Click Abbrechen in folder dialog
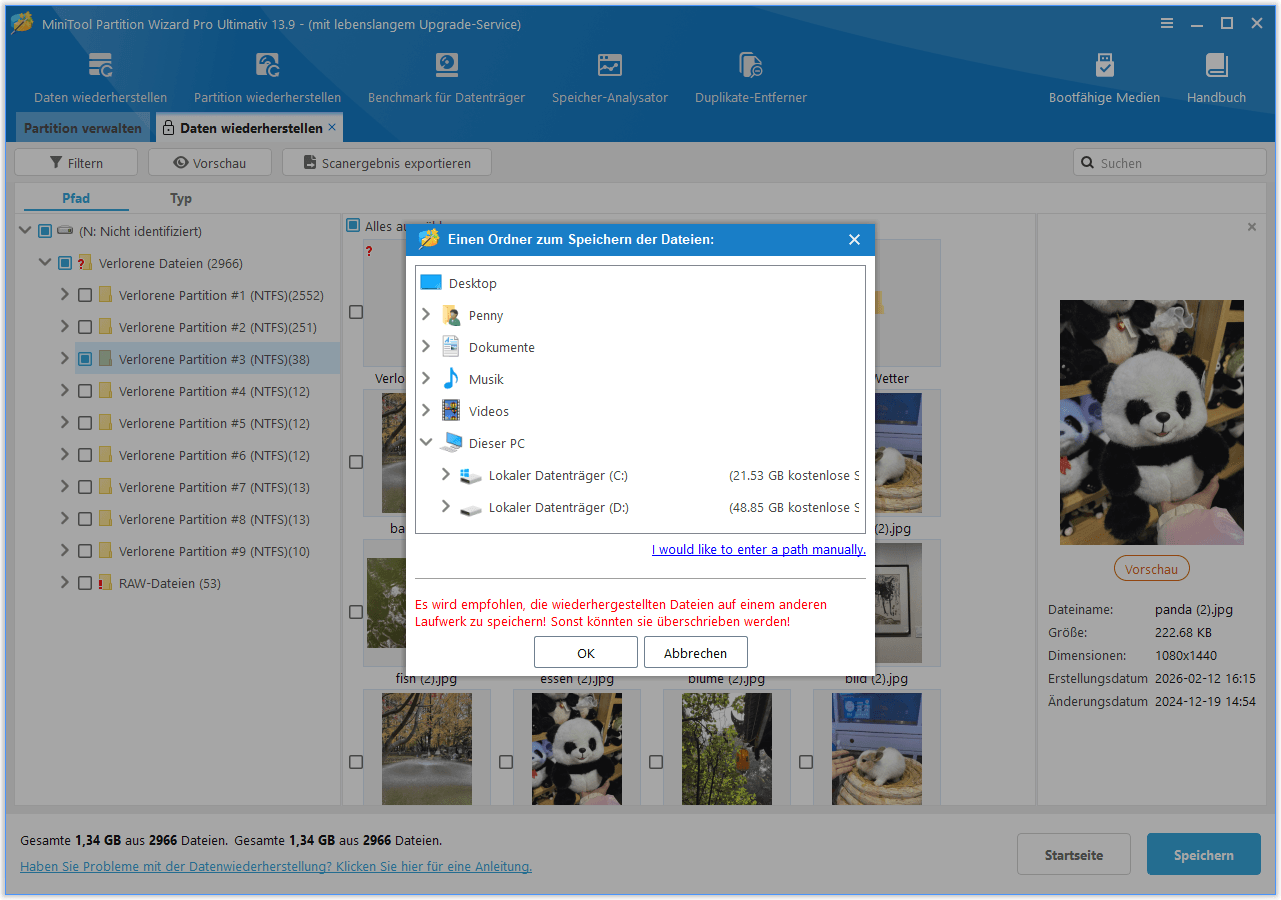The width and height of the screenshot is (1281, 900). tap(696, 652)
